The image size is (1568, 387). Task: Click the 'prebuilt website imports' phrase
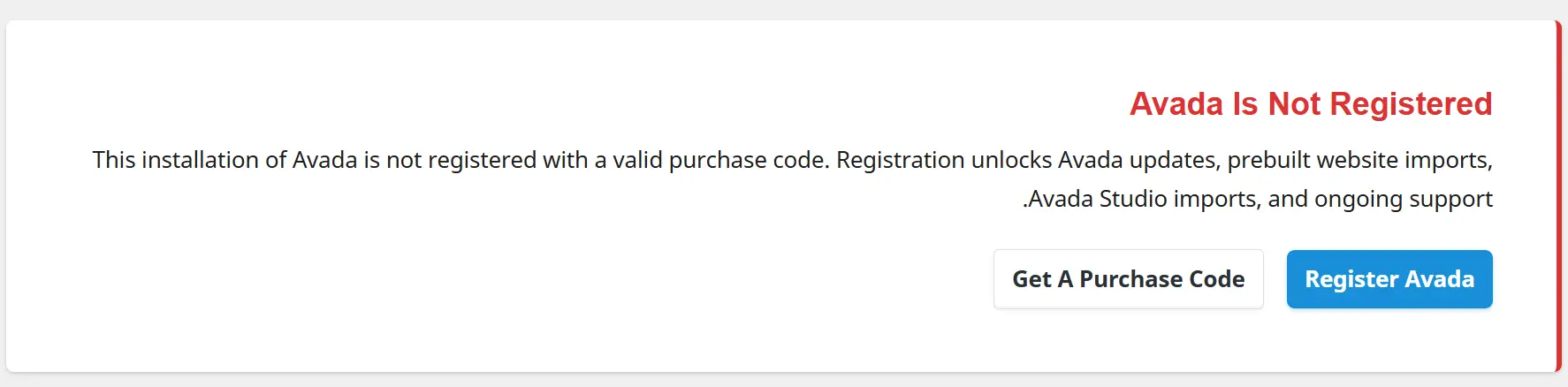1359,160
